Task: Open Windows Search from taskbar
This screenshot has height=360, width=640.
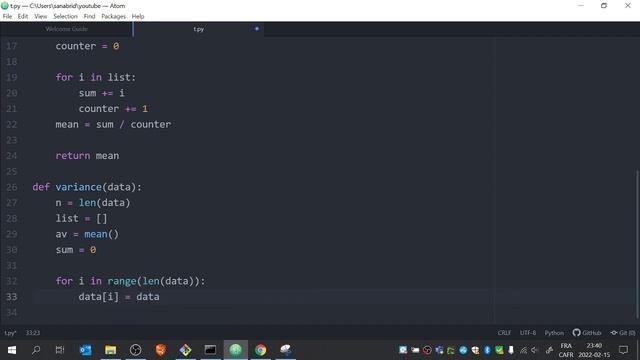Action: [x=36, y=350]
